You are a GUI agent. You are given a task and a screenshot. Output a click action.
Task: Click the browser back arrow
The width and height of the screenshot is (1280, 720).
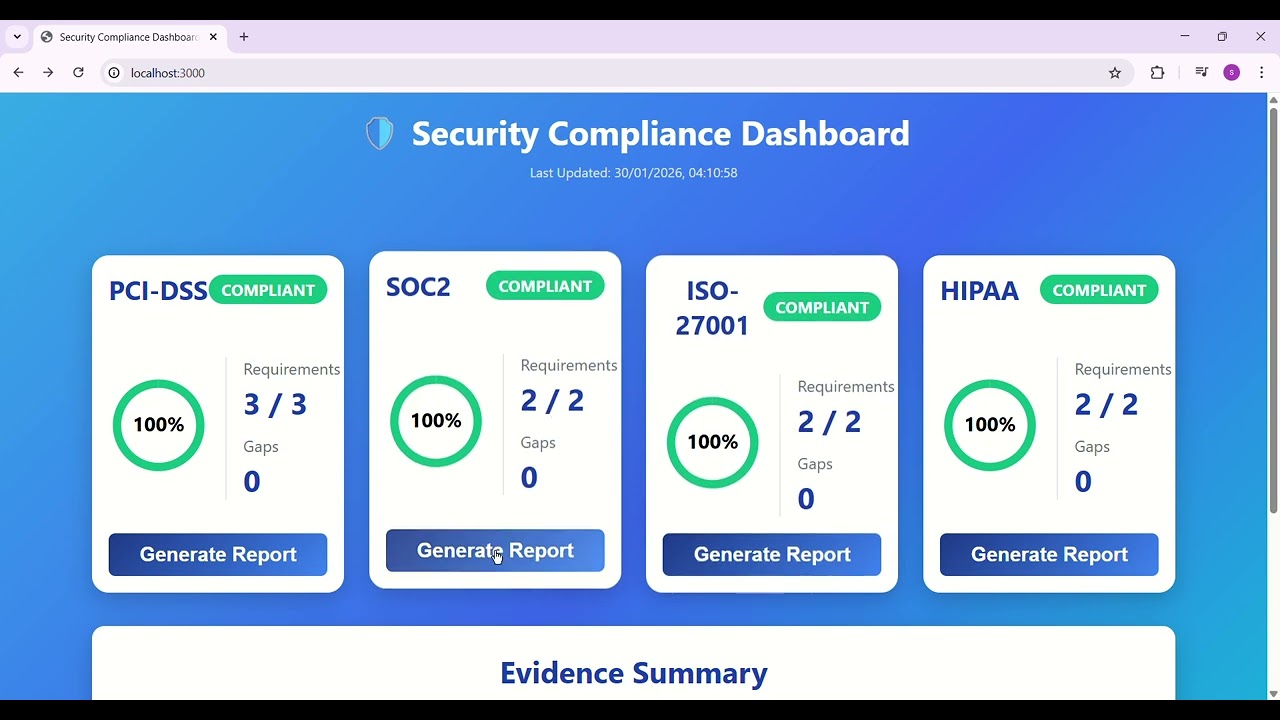coord(18,73)
